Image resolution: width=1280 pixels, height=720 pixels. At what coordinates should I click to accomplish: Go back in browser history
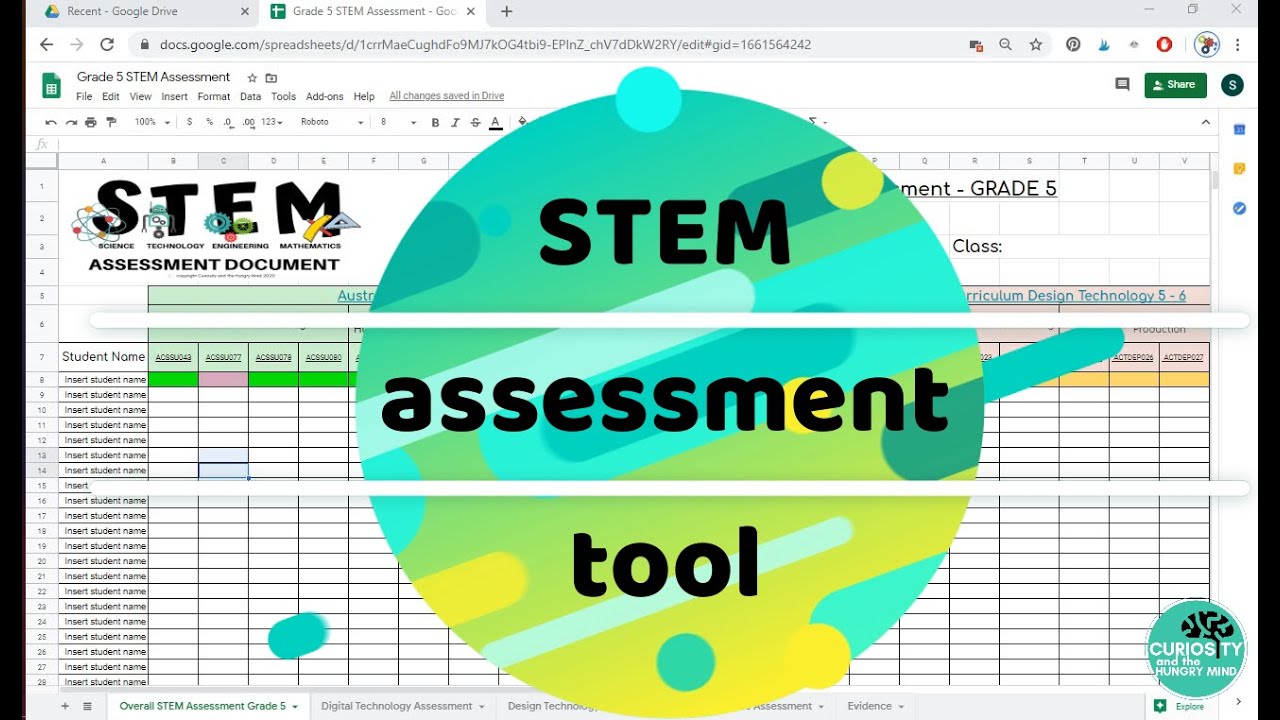46,45
